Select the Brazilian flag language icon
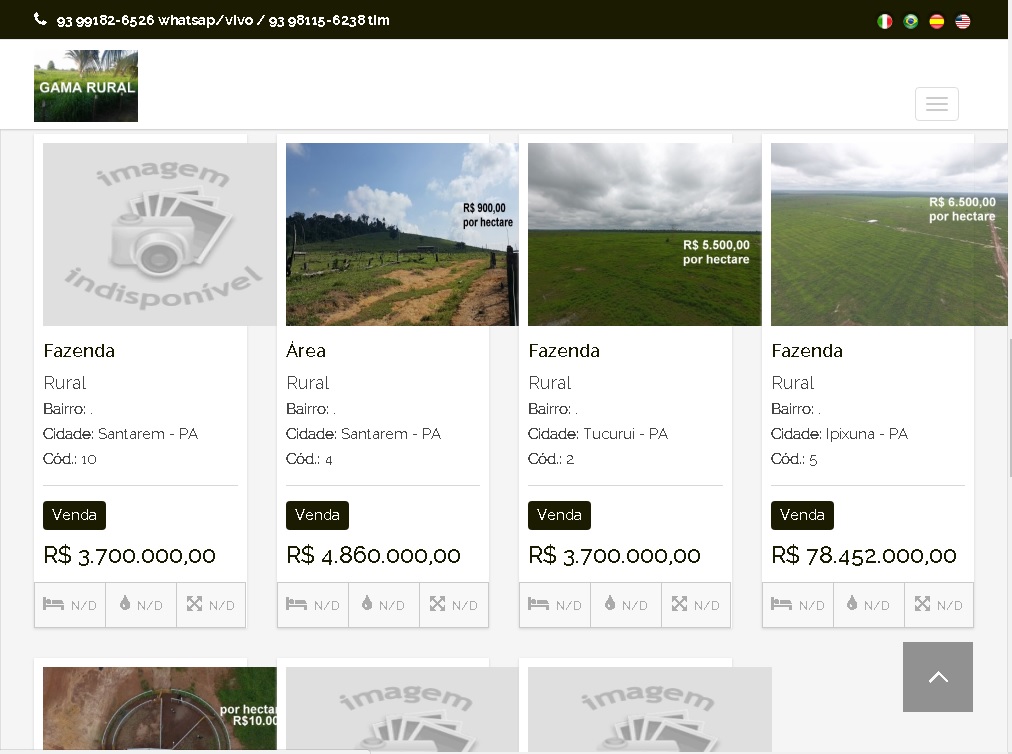Image resolution: width=1012 pixels, height=754 pixels. point(911,21)
